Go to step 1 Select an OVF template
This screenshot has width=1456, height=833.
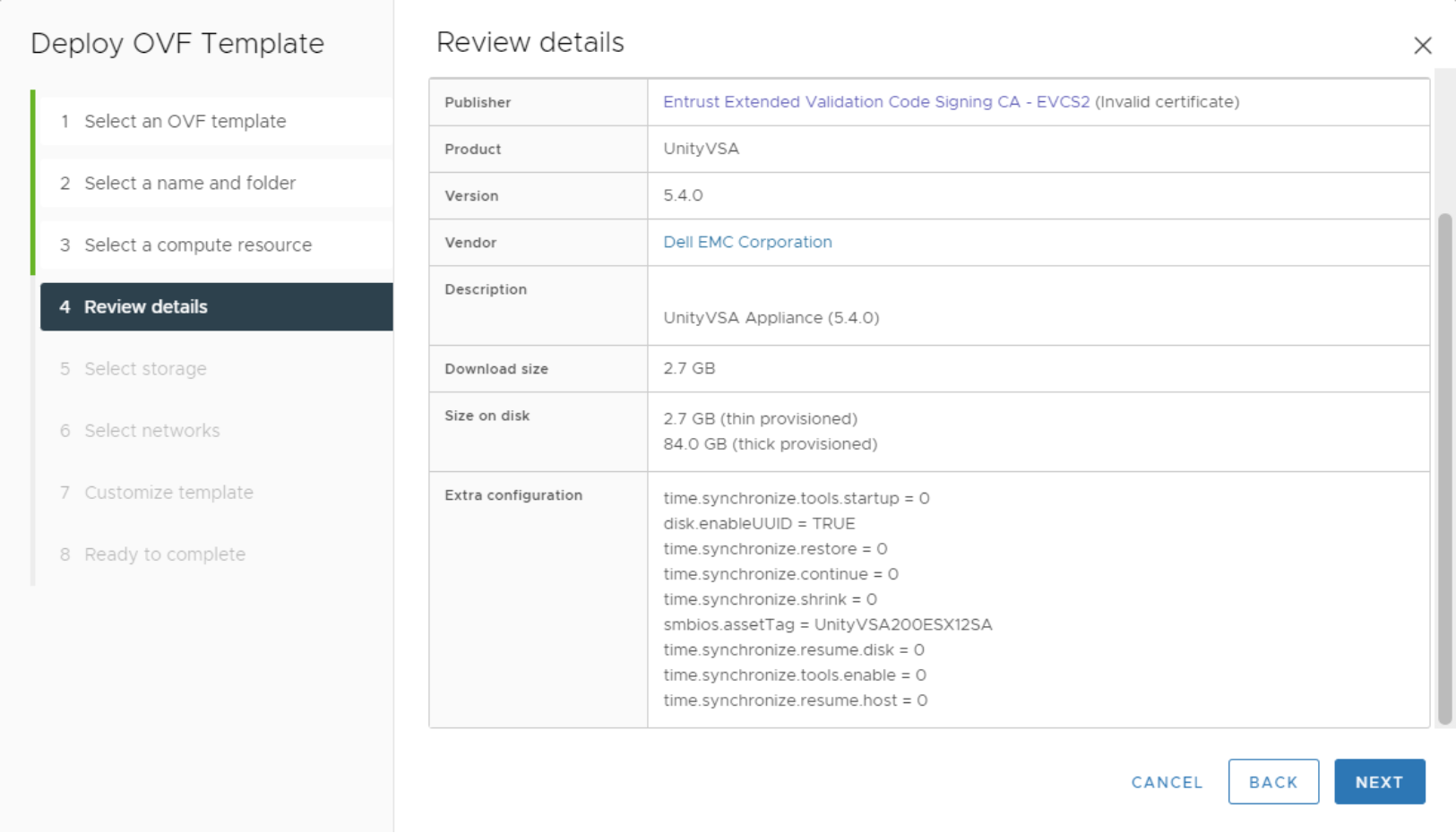pyautogui.click(x=217, y=122)
